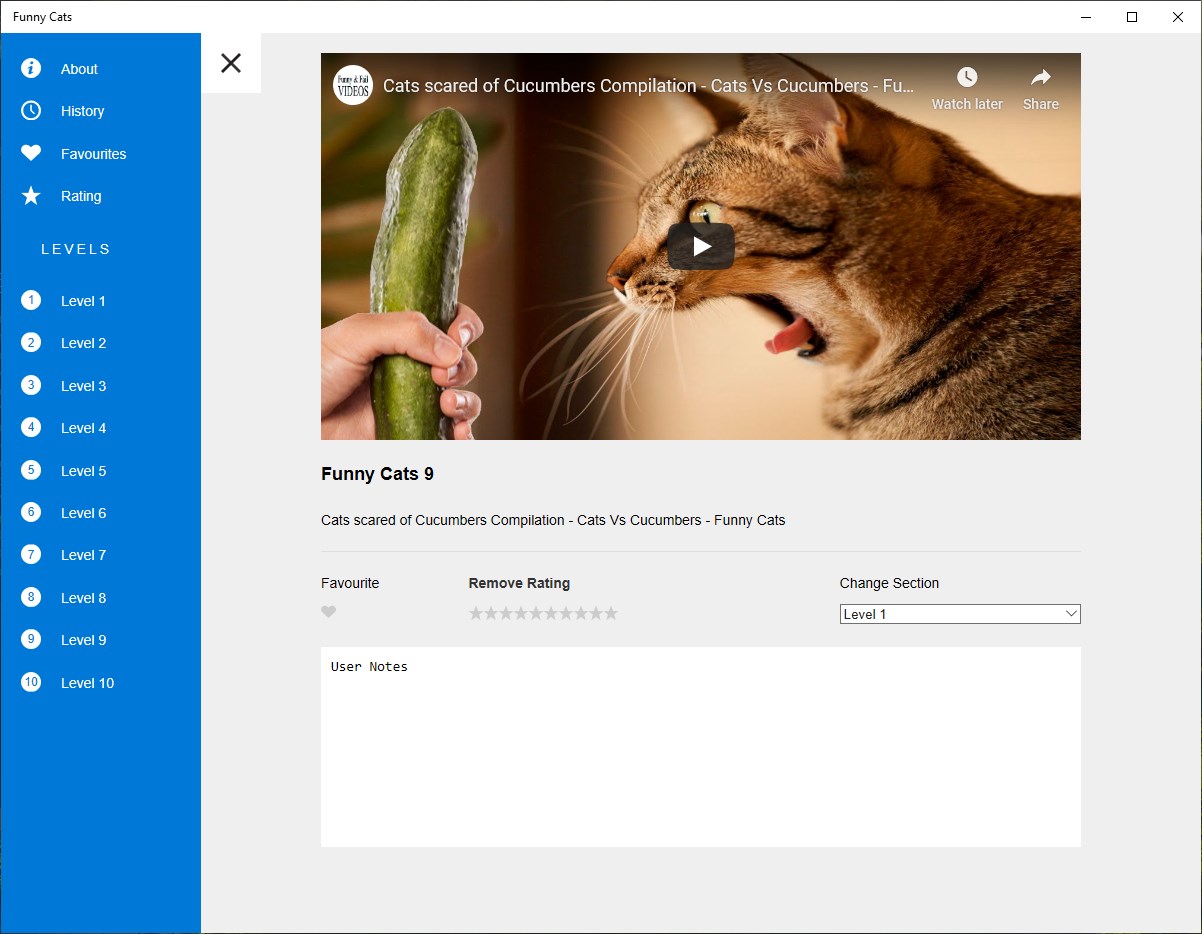Open Rating via the star icon
This screenshot has width=1202, height=934.
(31, 196)
